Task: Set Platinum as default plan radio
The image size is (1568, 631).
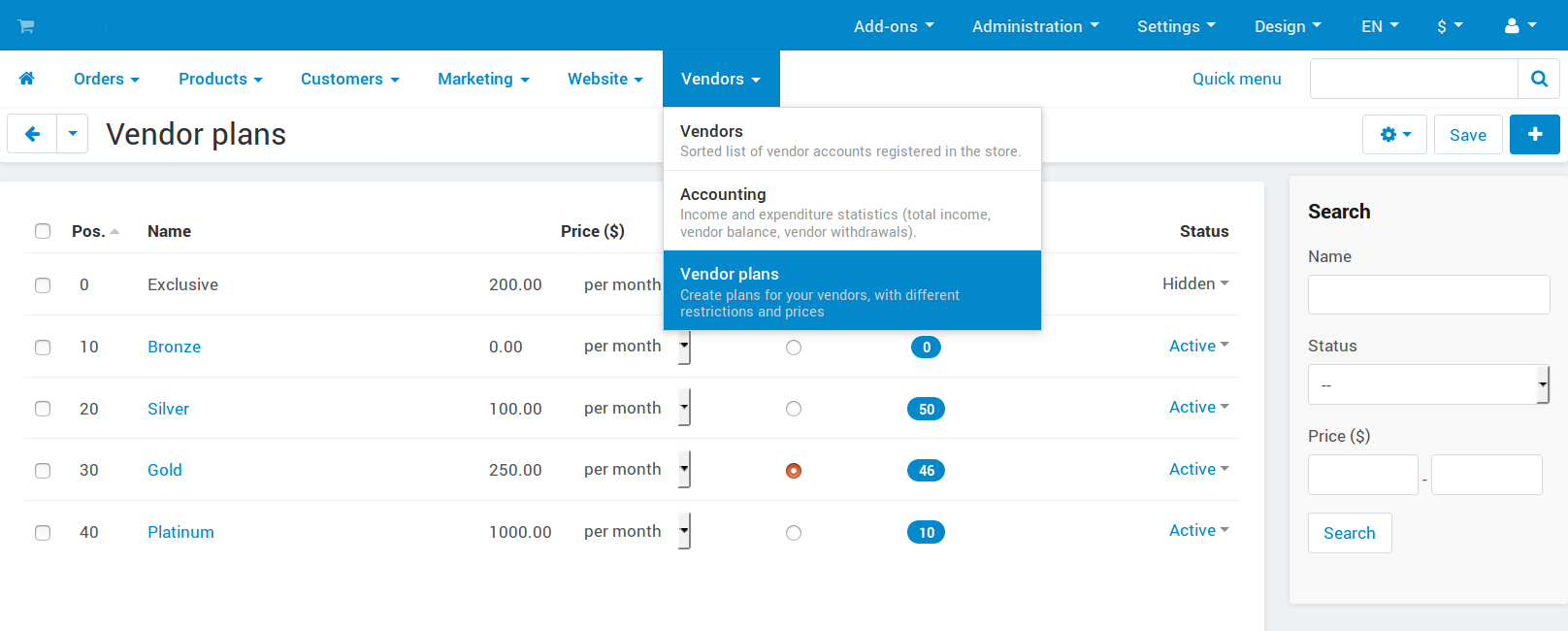Action: [794, 533]
